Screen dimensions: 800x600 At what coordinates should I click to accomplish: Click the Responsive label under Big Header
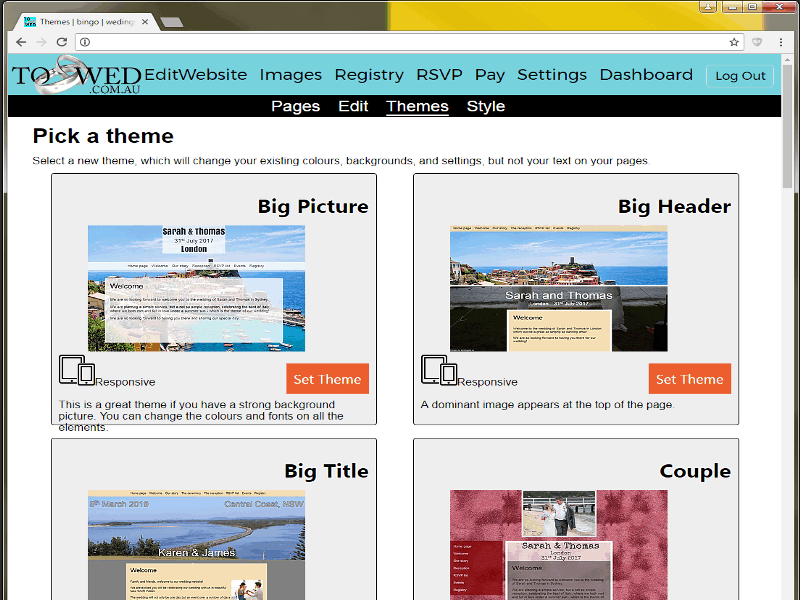tap(488, 382)
